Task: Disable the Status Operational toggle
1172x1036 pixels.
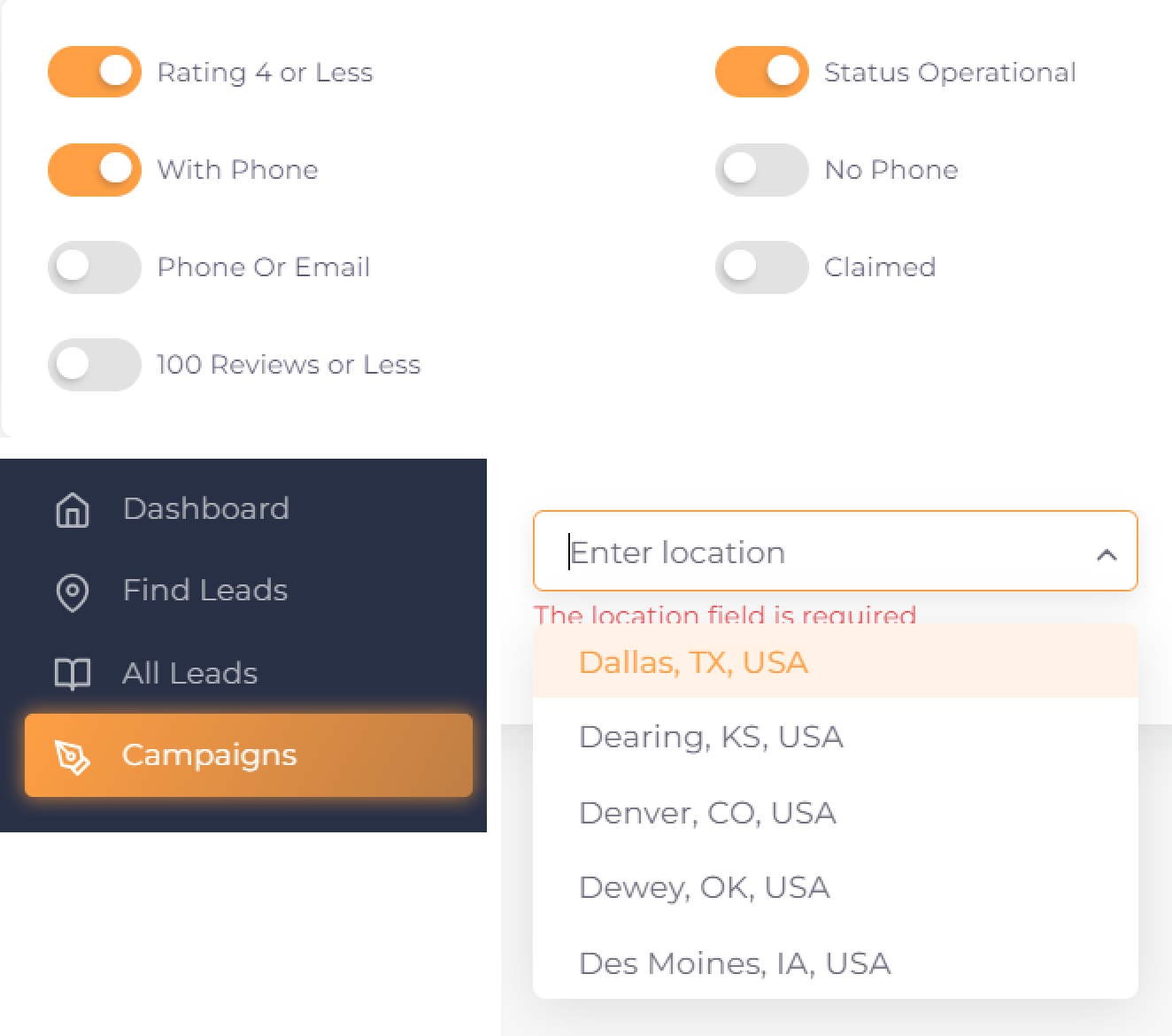Action: (761, 72)
